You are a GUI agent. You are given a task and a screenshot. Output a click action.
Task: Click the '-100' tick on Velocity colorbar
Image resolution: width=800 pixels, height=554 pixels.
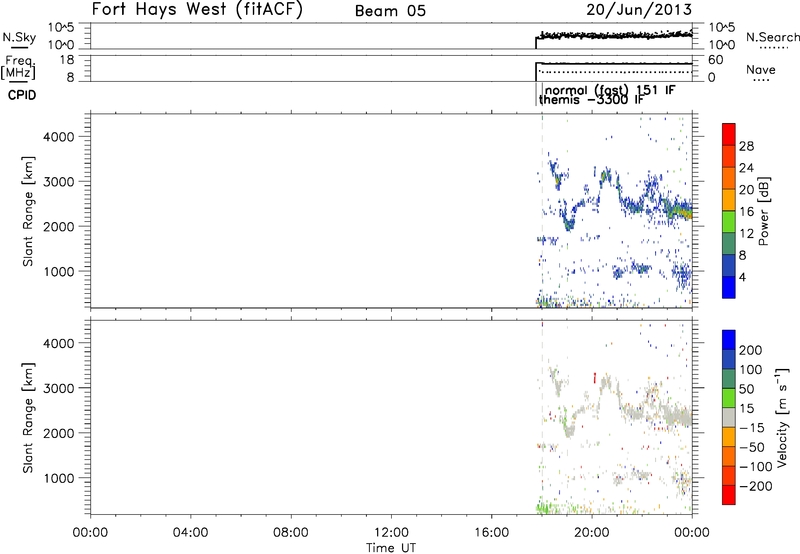[756, 467]
